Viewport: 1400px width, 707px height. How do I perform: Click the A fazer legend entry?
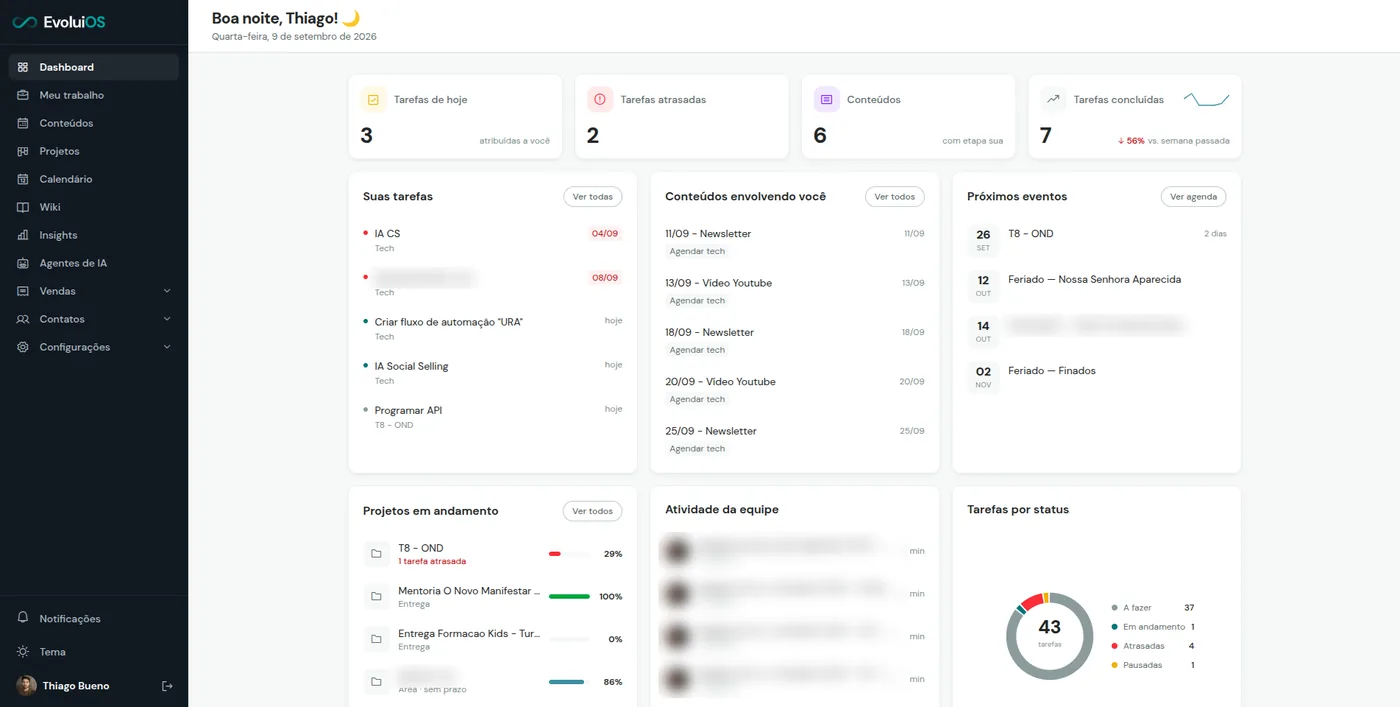click(x=1153, y=608)
